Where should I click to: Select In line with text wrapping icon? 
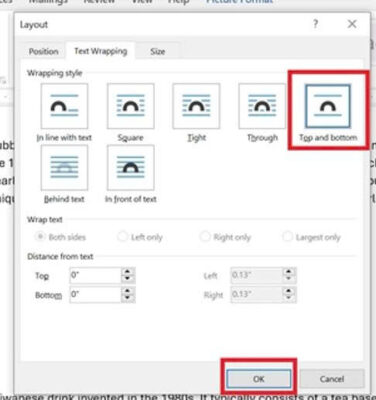point(64,106)
